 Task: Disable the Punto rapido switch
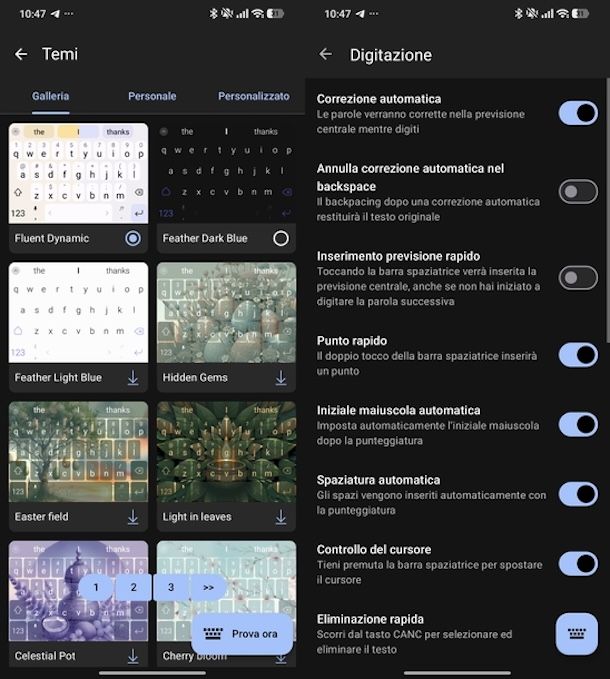578,355
